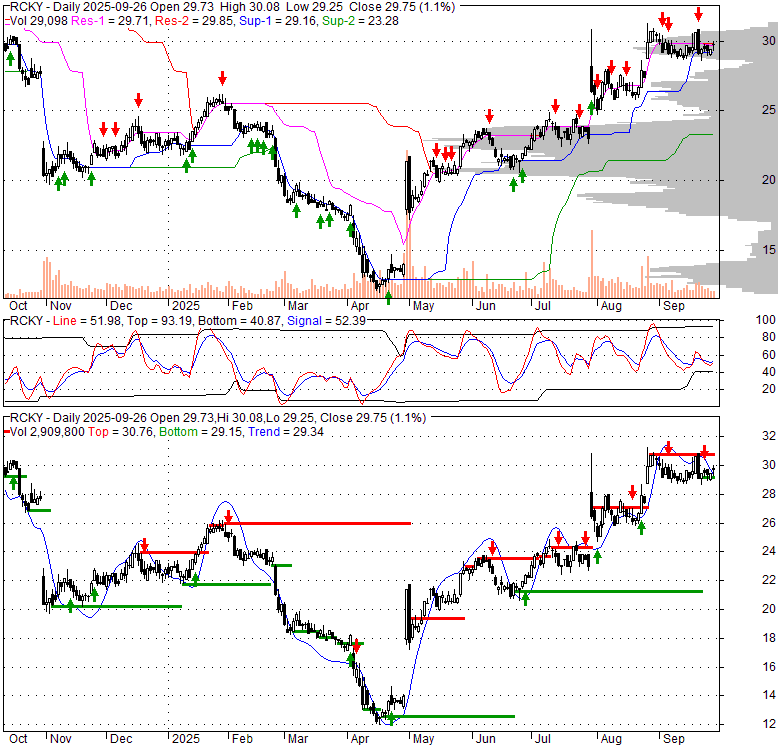This screenshot has height=745, width=780.
Task: Click the 14 price label on bottom chart axis
Action: 769,695
